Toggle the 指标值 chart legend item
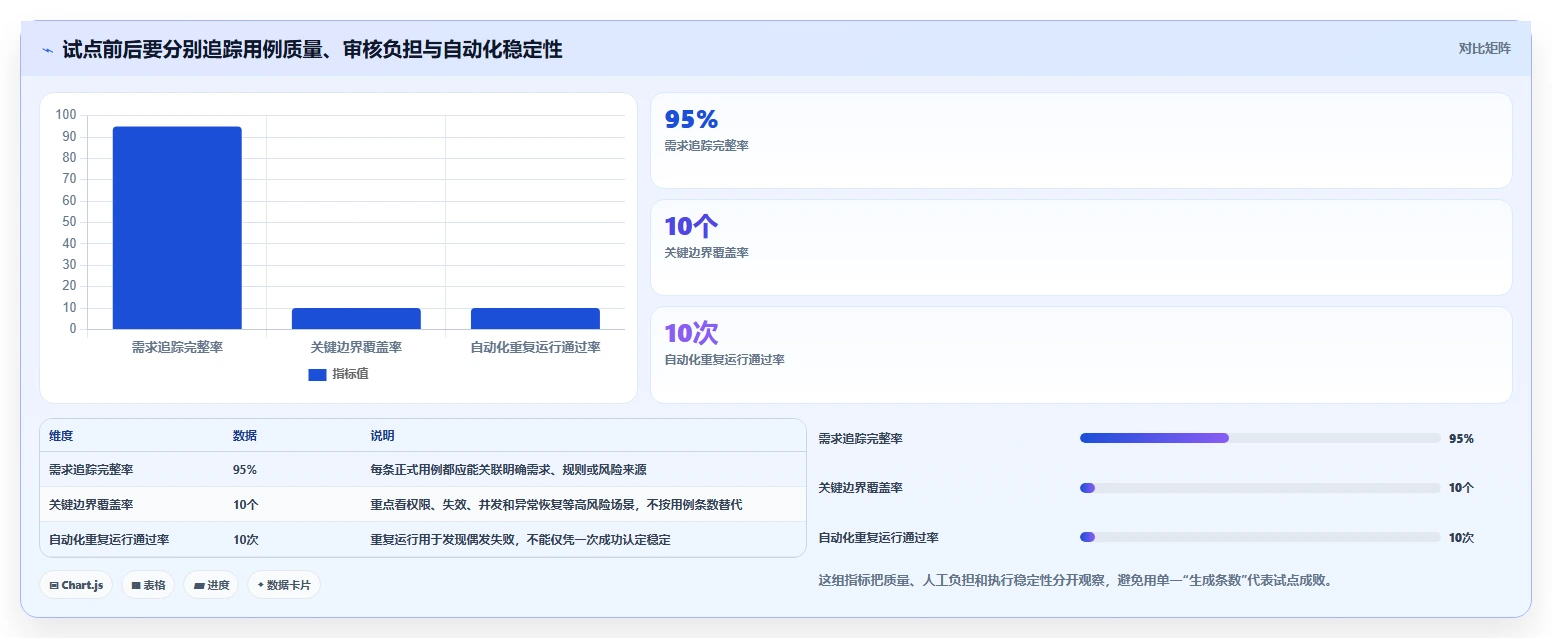Image resolution: width=1552 pixels, height=638 pixels. (x=338, y=374)
